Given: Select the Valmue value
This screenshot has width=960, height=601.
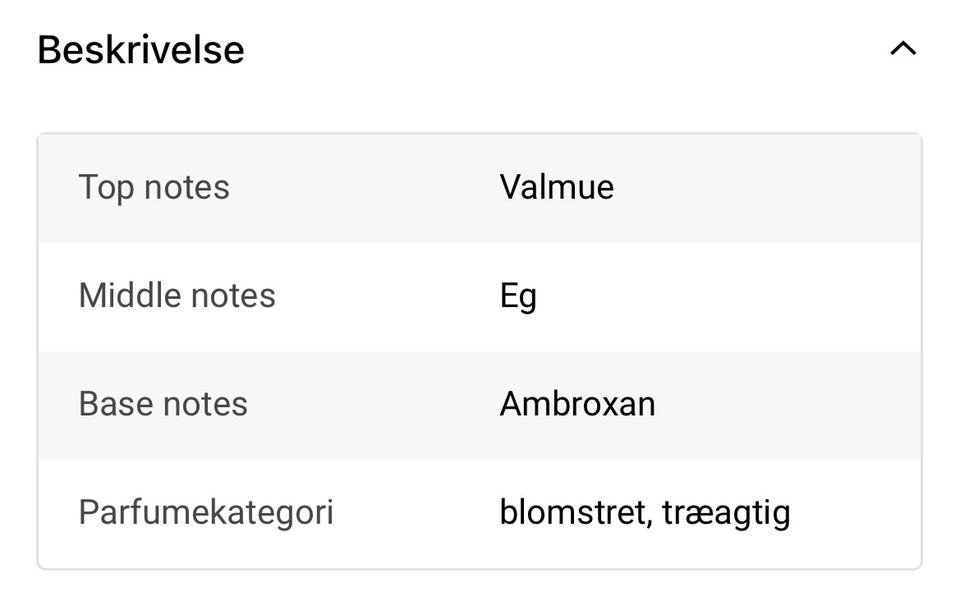Looking at the screenshot, I should coord(557,187).
